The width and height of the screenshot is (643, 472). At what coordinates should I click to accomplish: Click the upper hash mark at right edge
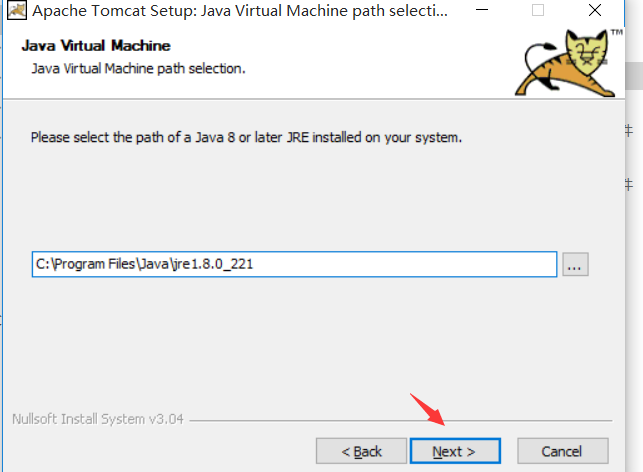tap(629, 131)
